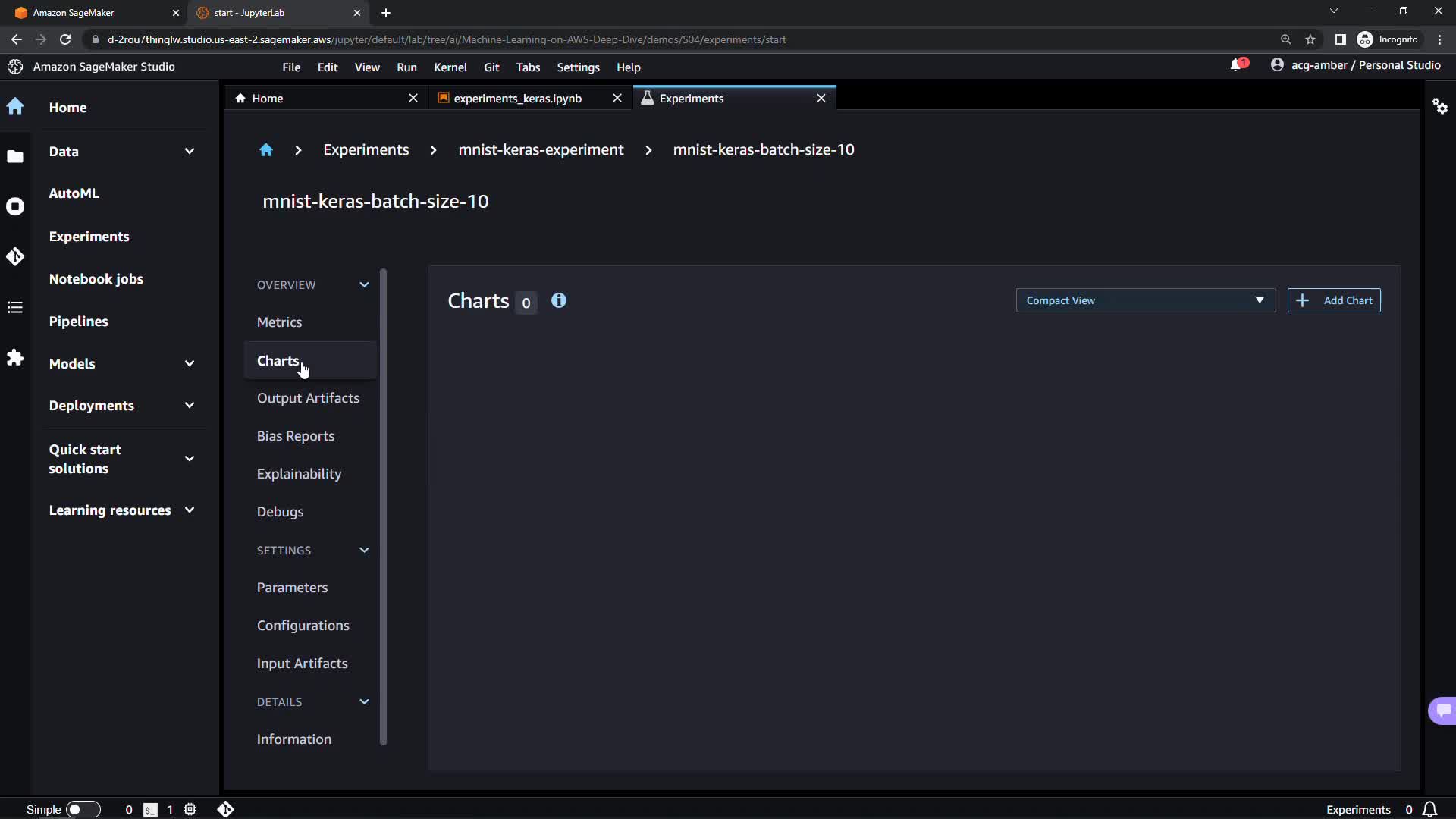Open the file browser folder icon

coord(15,157)
